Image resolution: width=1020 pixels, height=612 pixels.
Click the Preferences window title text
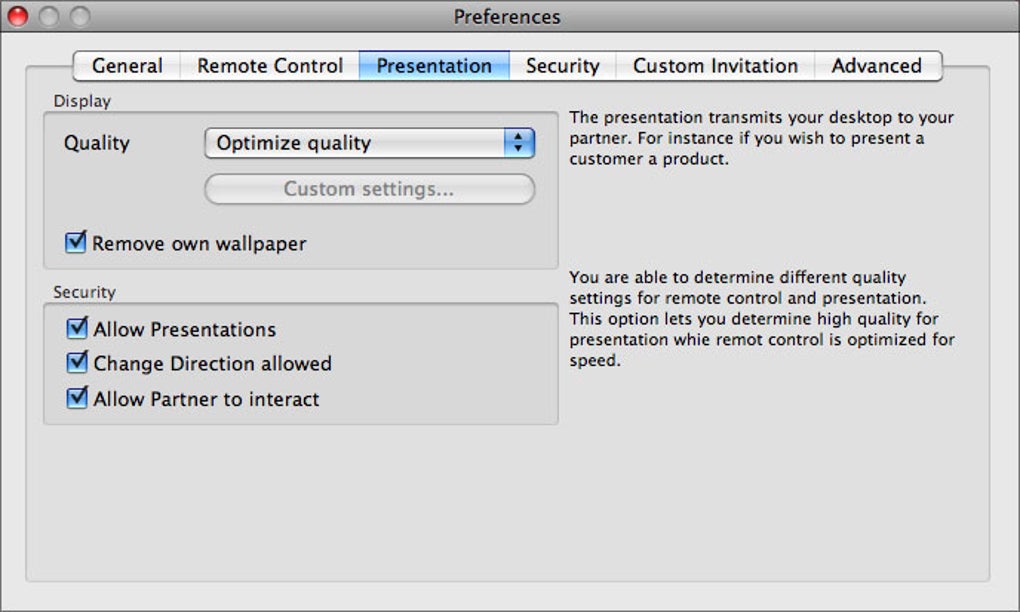pos(507,17)
